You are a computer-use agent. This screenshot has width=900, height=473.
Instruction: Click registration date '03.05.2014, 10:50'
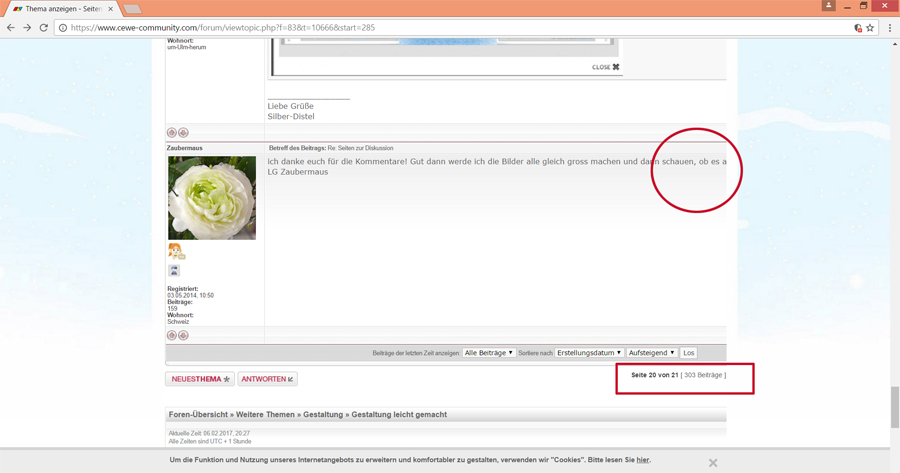tap(191, 296)
